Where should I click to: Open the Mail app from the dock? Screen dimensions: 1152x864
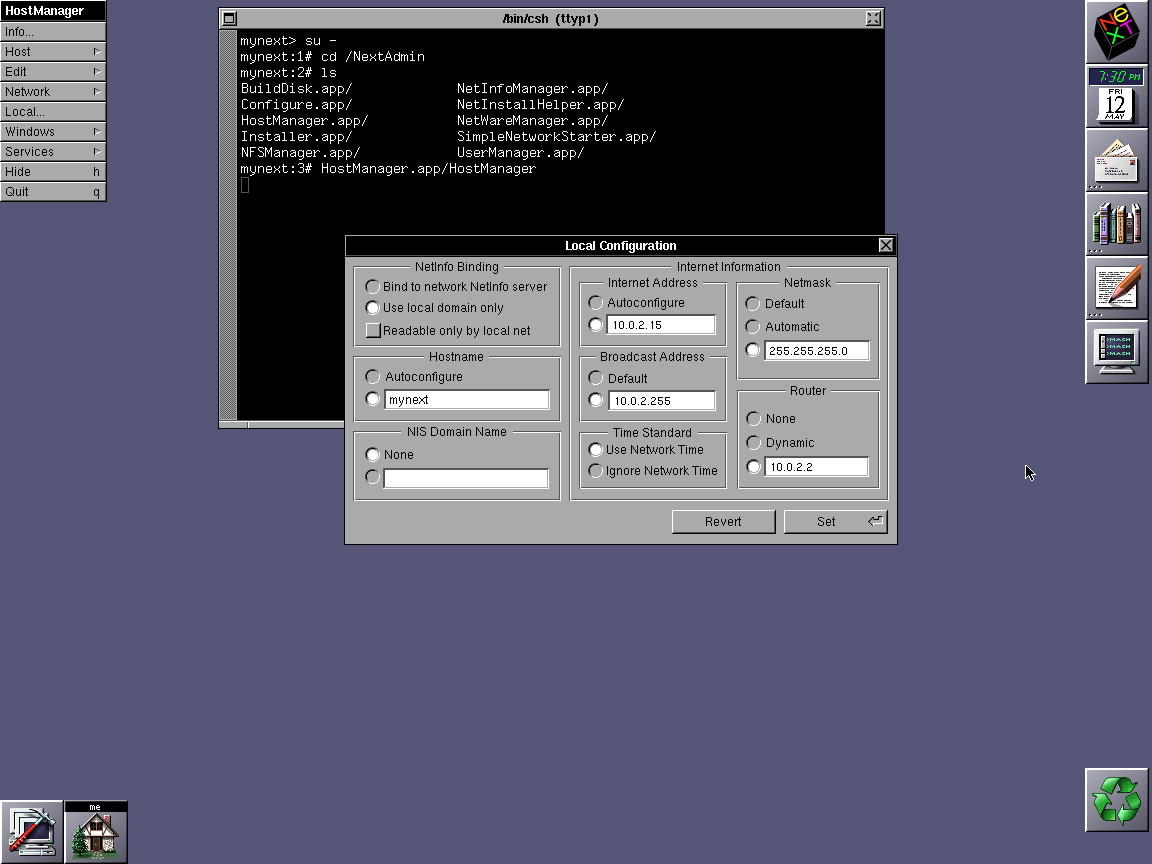pos(1116,160)
